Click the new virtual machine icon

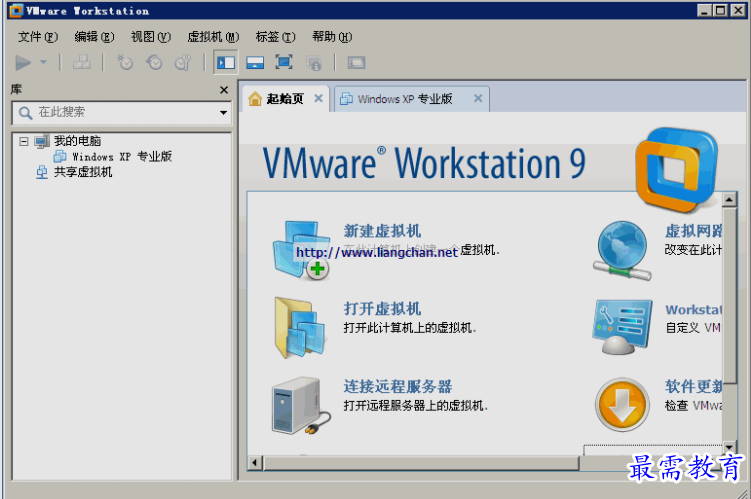[x=302, y=250]
